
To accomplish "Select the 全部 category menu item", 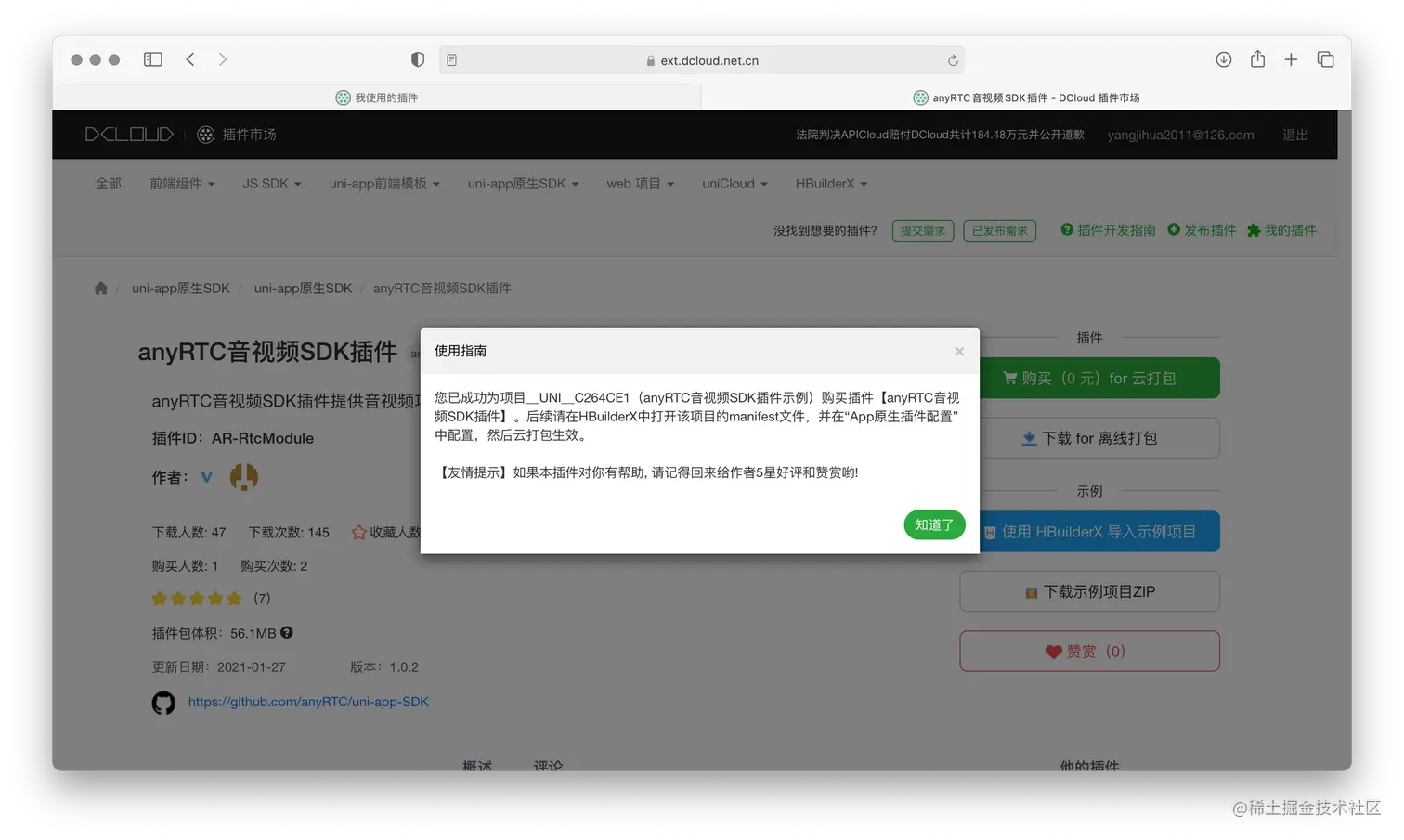I will click(109, 184).
